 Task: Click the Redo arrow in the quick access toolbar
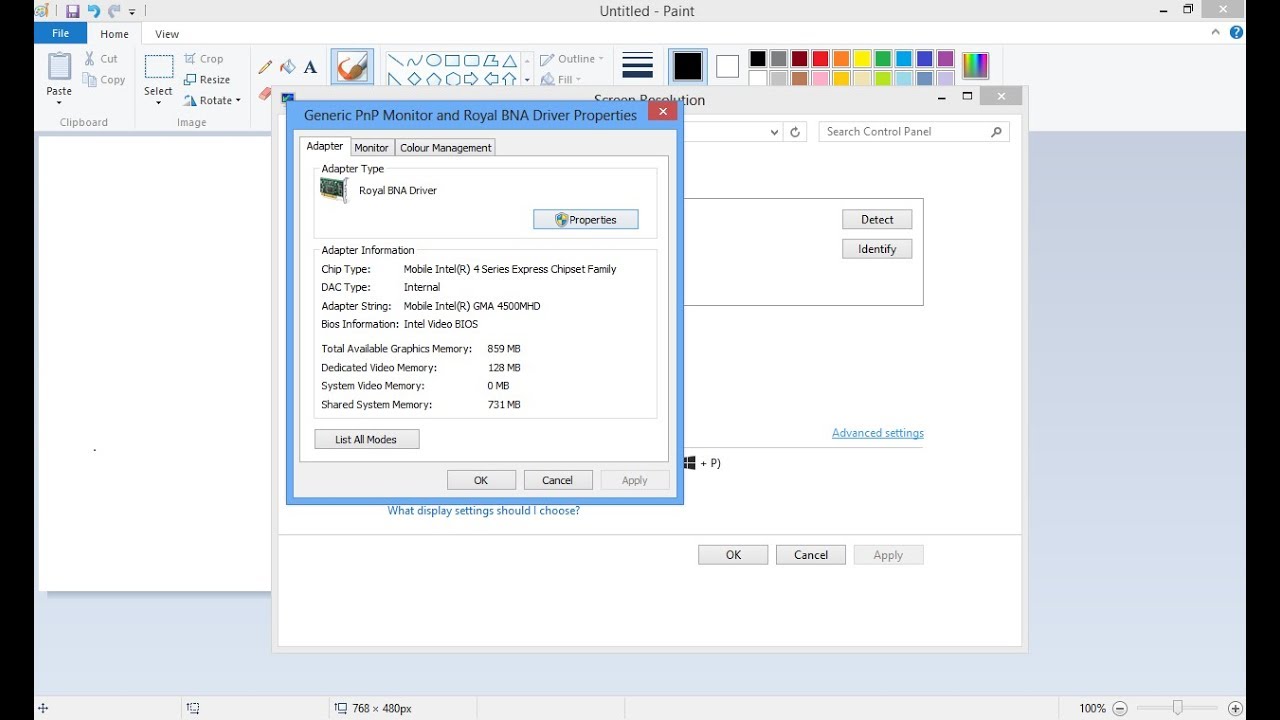pyautogui.click(x=114, y=11)
